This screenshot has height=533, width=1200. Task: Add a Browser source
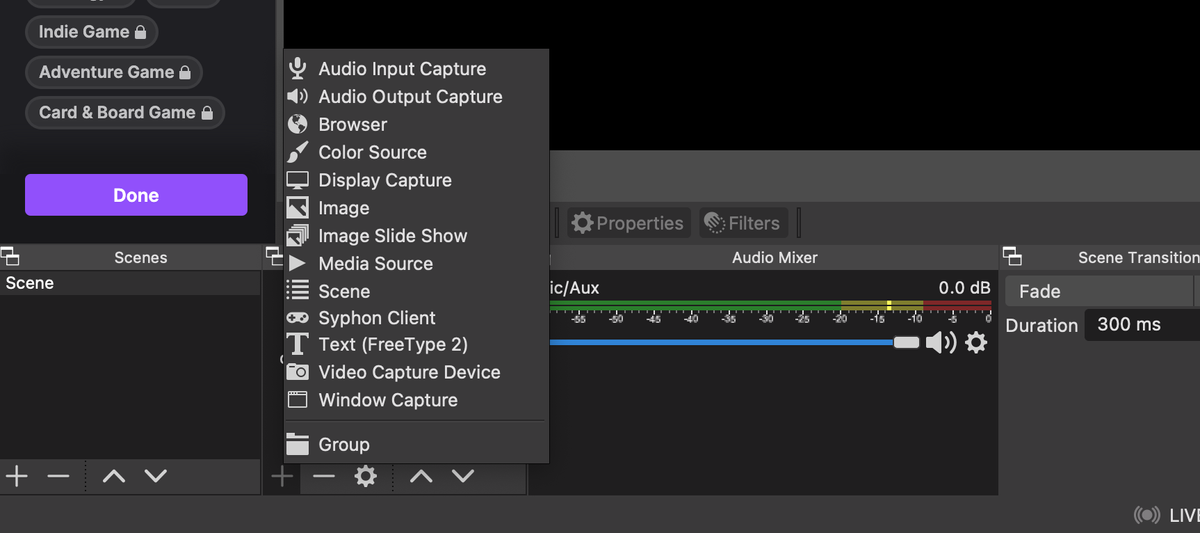tap(352, 125)
